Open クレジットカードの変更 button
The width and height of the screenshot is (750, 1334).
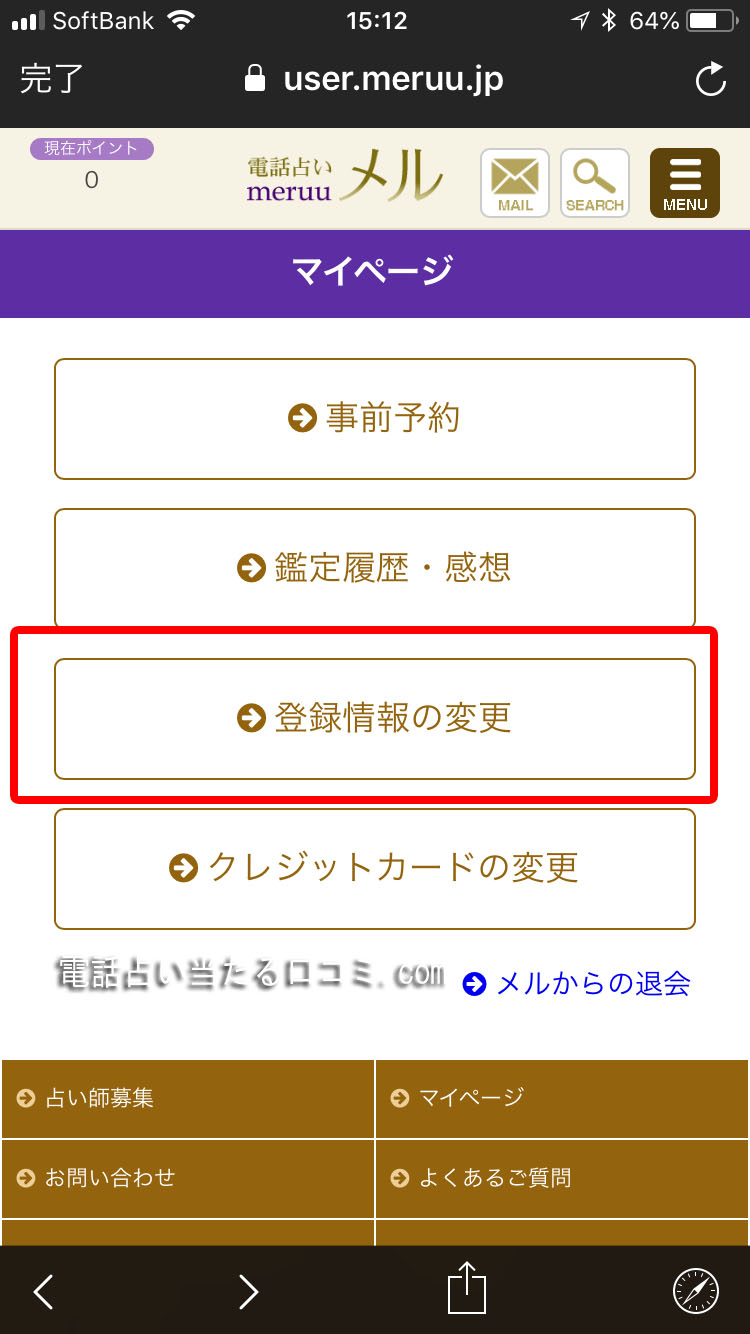pyautogui.click(x=375, y=868)
